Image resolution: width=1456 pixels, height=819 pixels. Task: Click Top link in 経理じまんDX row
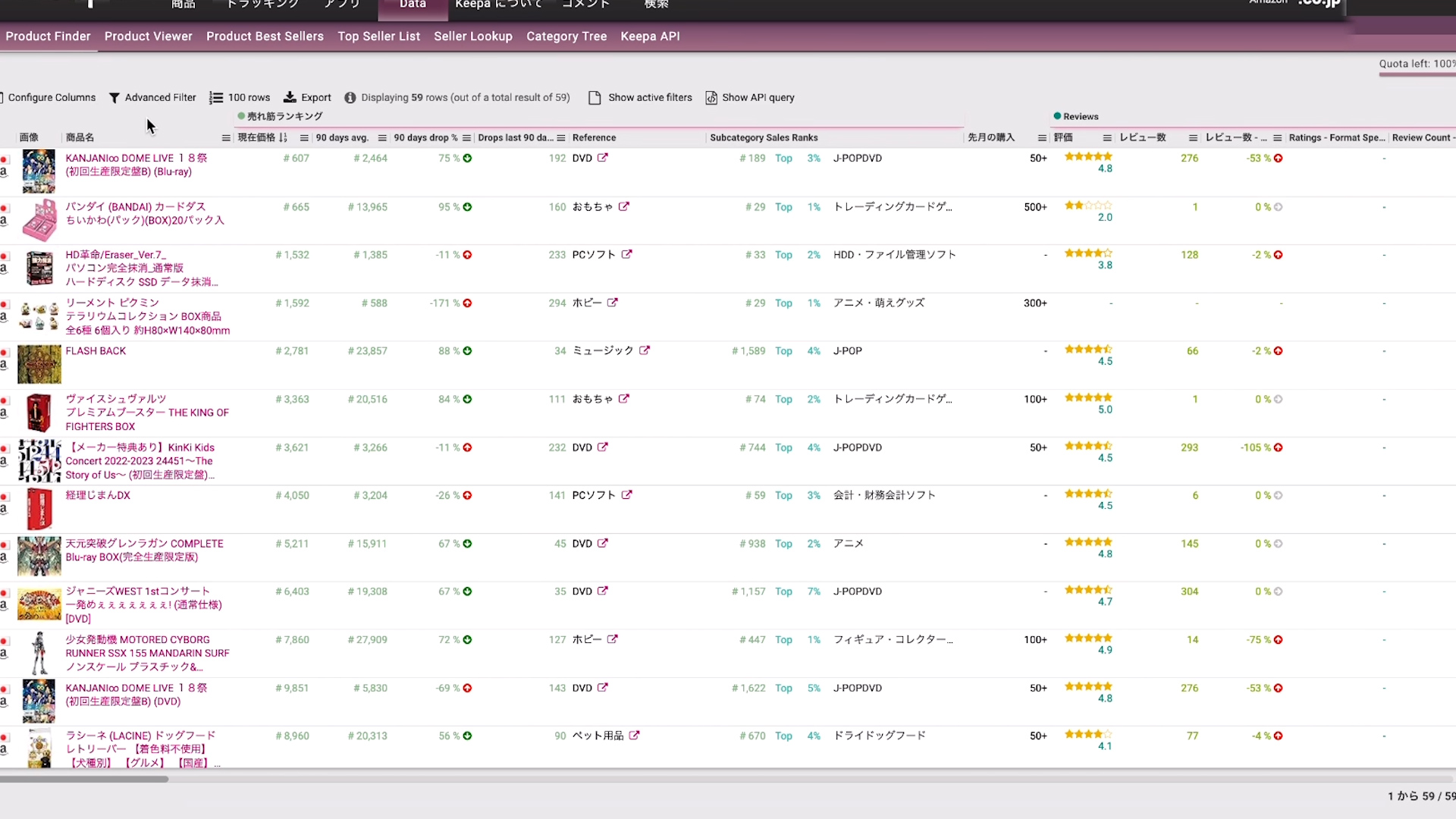[x=783, y=496]
